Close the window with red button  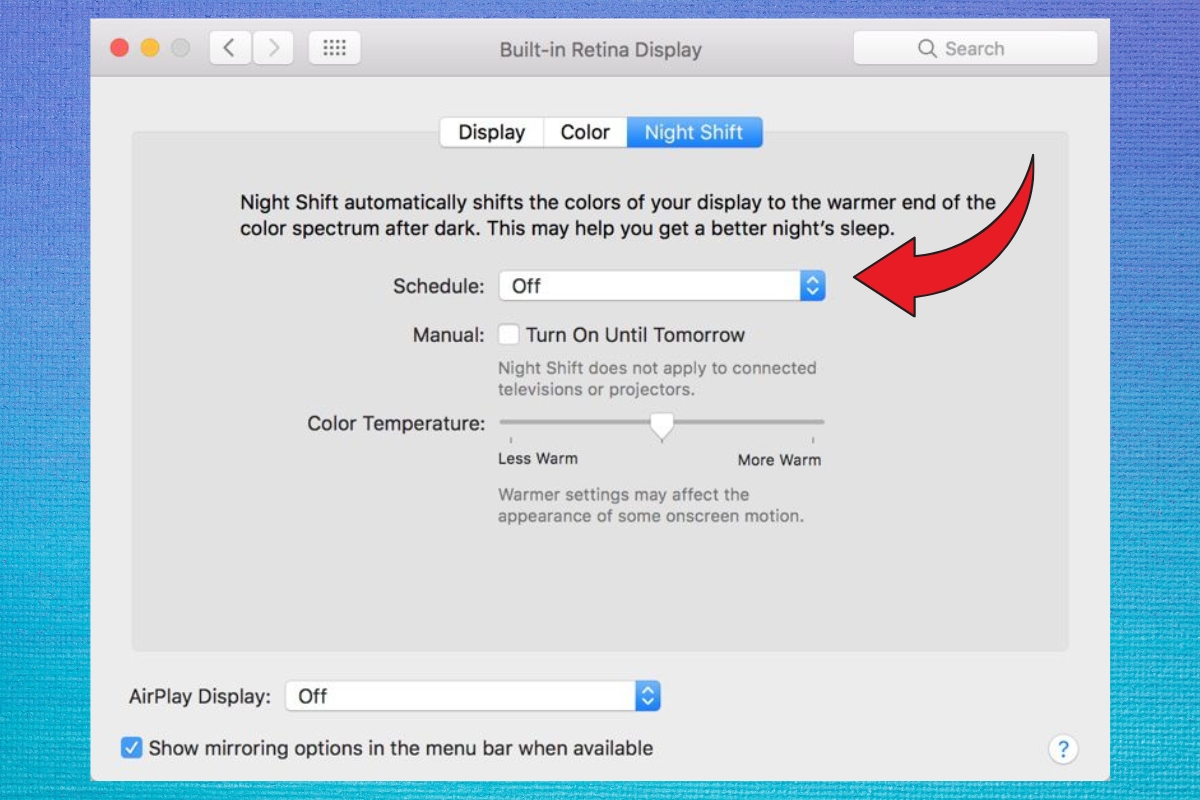(x=120, y=48)
